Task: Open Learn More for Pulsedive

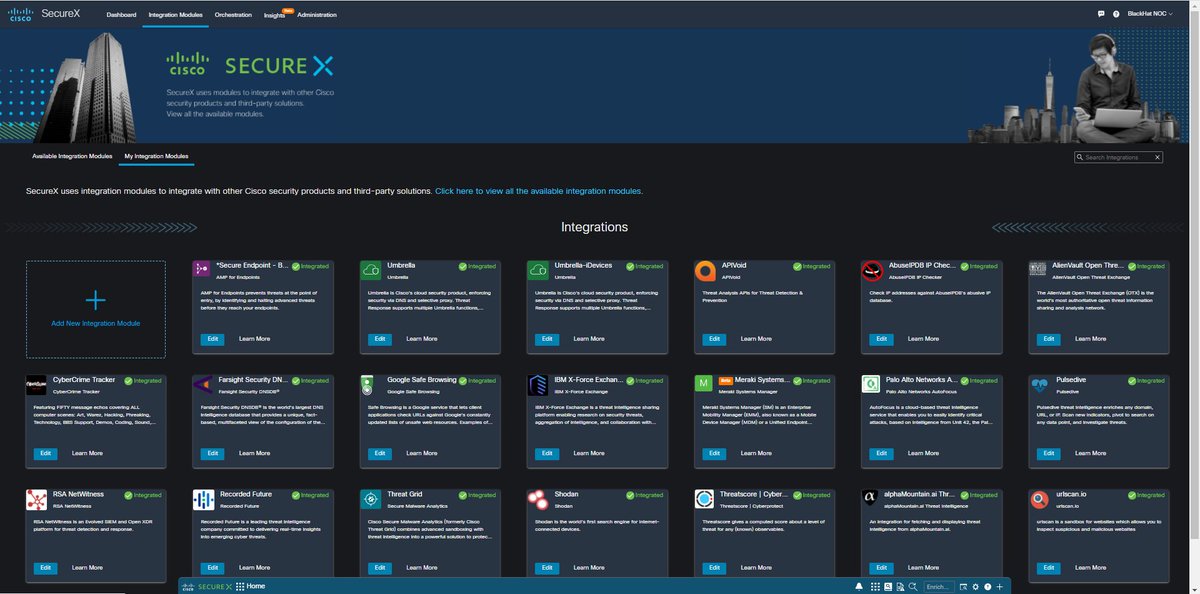Action: pos(1089,453)
